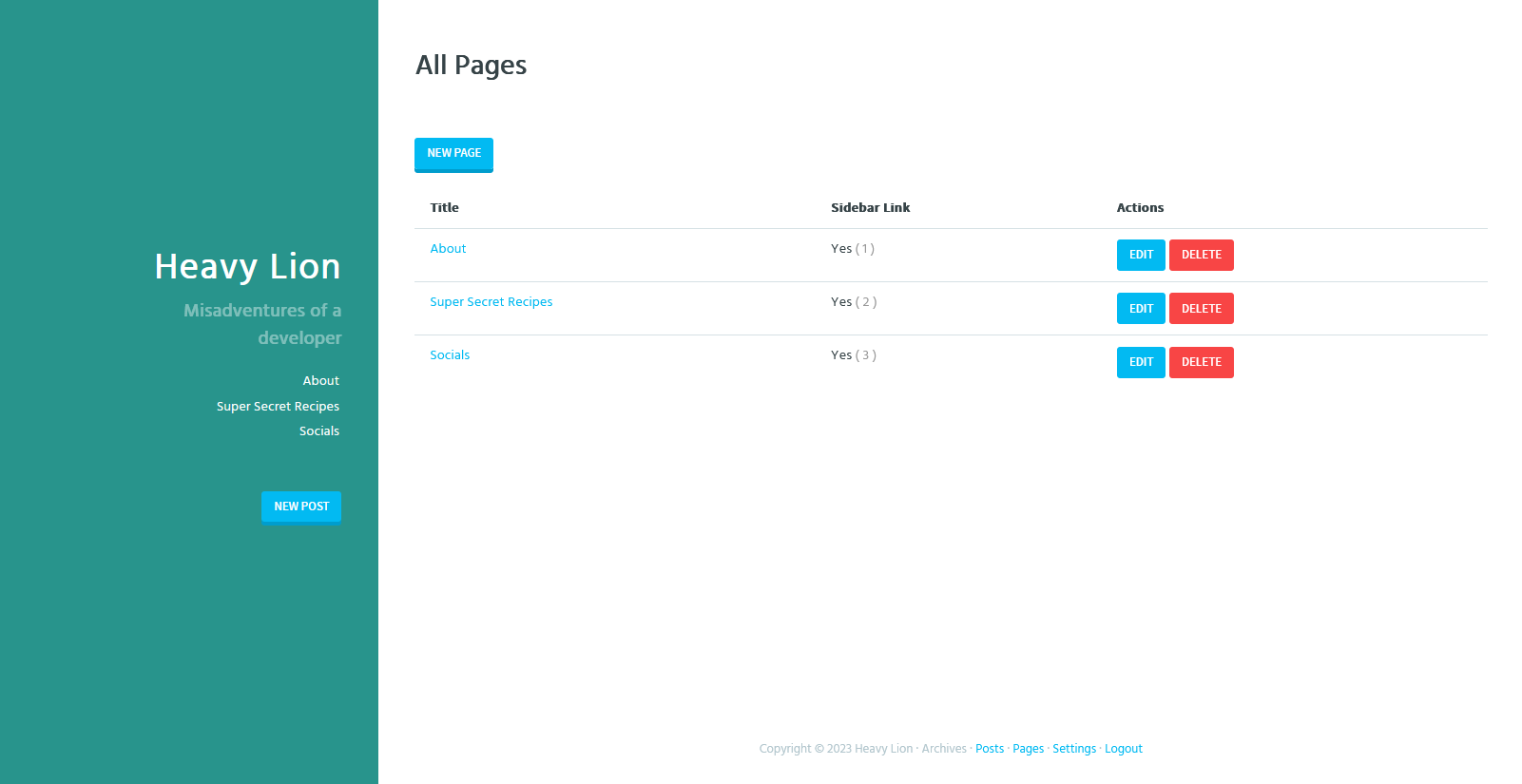This screenshot has width=1522, height=784.
Task: Log out using the footer link
Action: [1123, 749]
